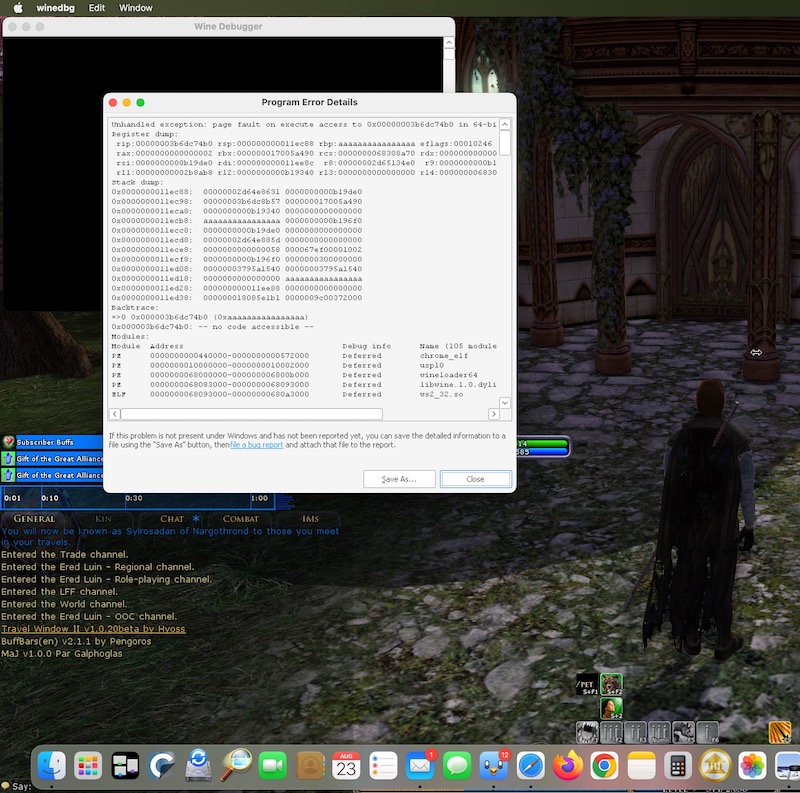Image resolution: width=800 pixels, height=793 pixels.
Task: Select the chrome_elf module row
Action: tap(304, 356)
